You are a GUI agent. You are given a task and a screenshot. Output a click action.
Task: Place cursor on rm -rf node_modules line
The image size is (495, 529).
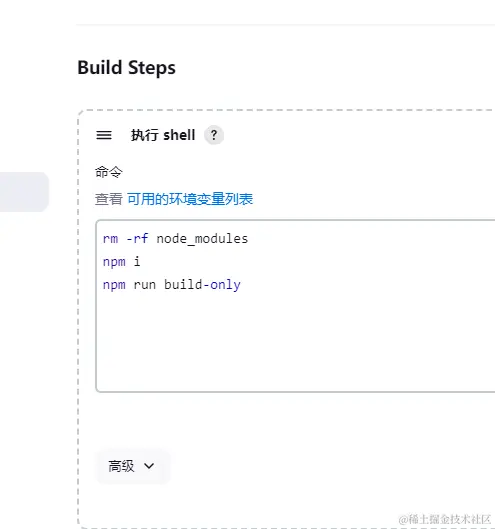[x=175, y=239]
